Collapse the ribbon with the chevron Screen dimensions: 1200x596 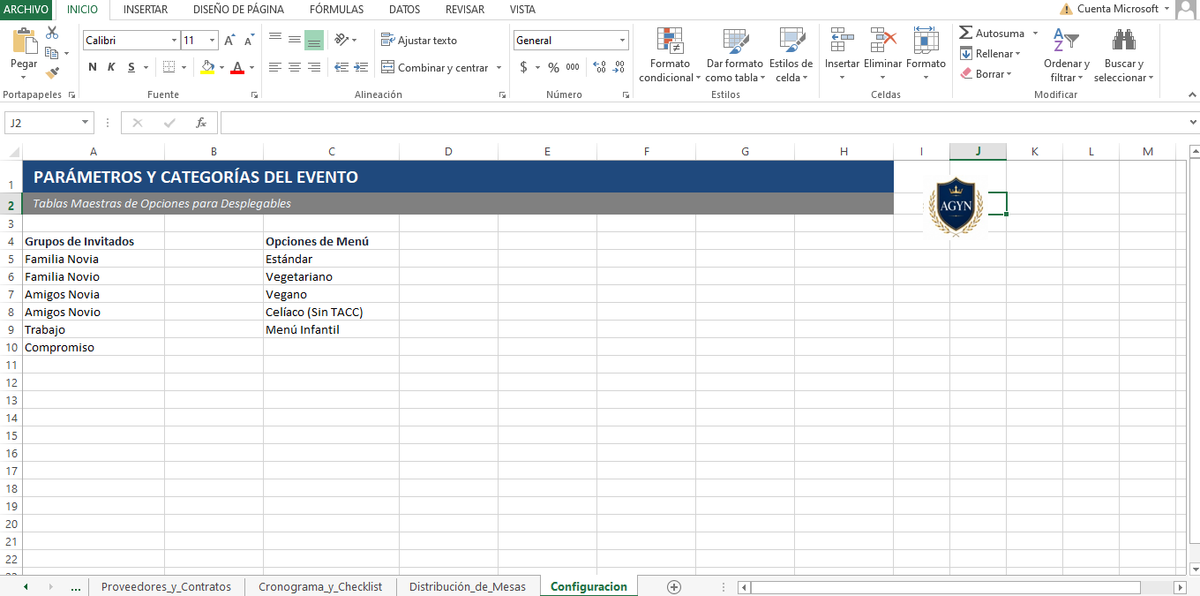pyautogui.click(x=1190, y=95)
